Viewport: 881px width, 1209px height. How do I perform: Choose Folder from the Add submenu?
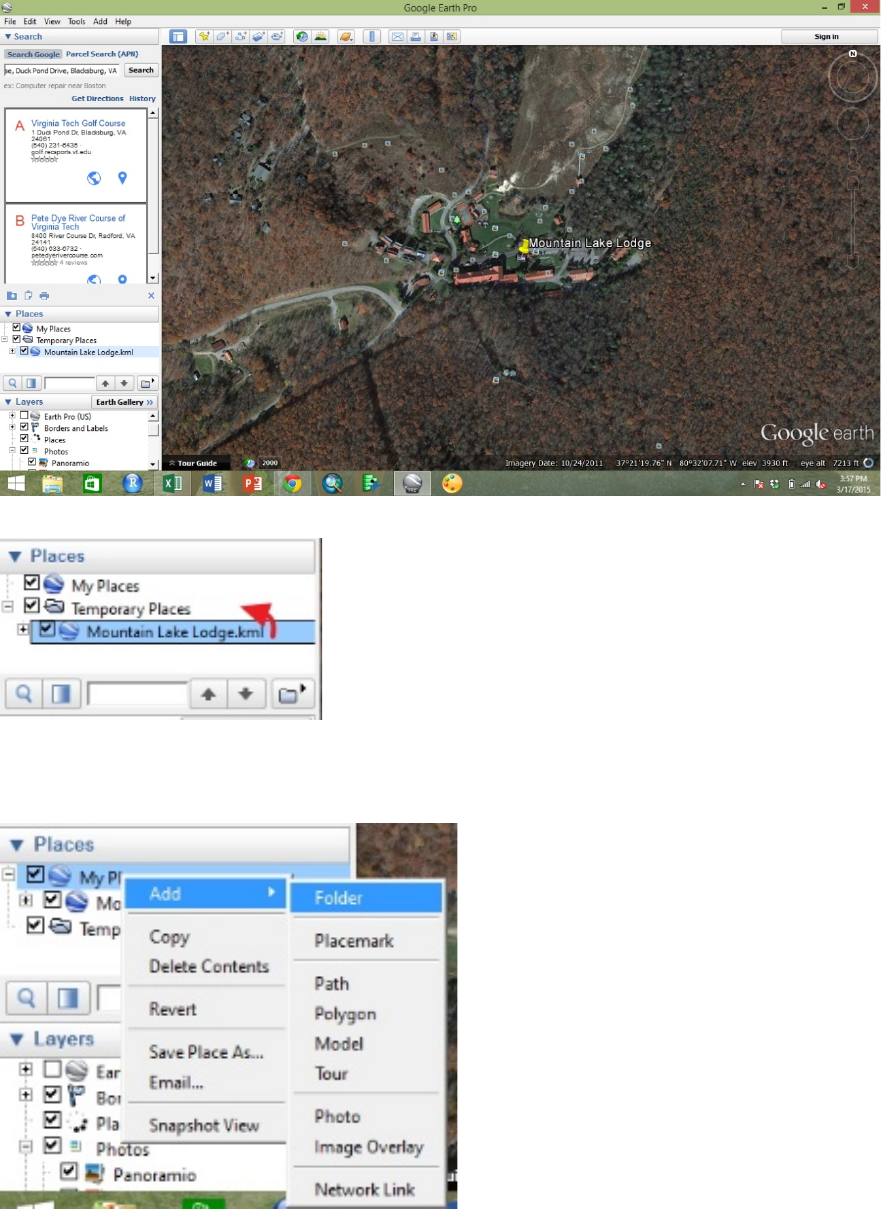tap(366, 898)
